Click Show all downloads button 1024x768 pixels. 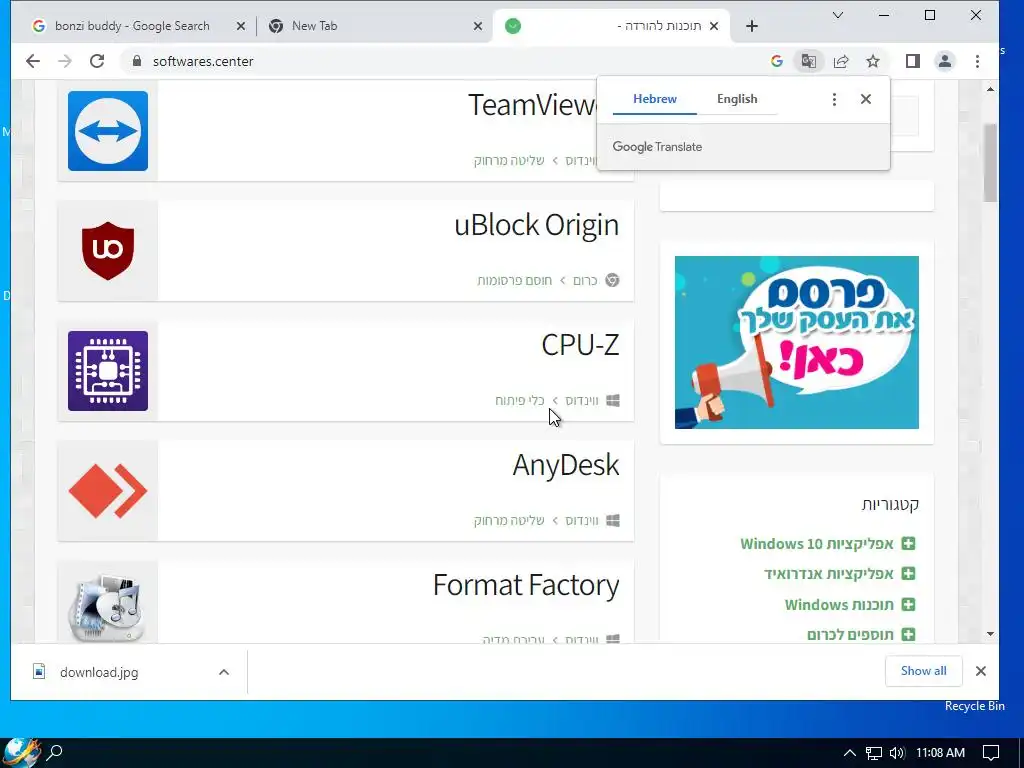point(923,671)
